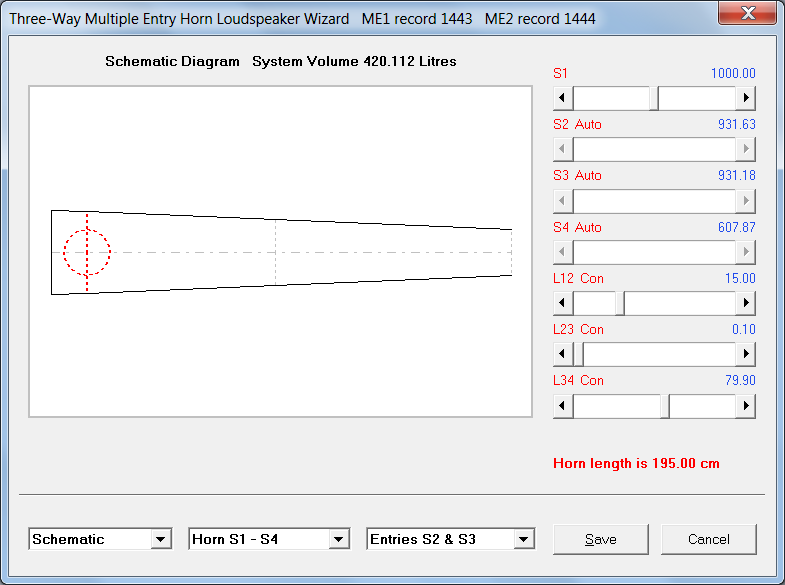Click the L23 Con label
This screenshot has height=585, width=785.
pos(578,329)
